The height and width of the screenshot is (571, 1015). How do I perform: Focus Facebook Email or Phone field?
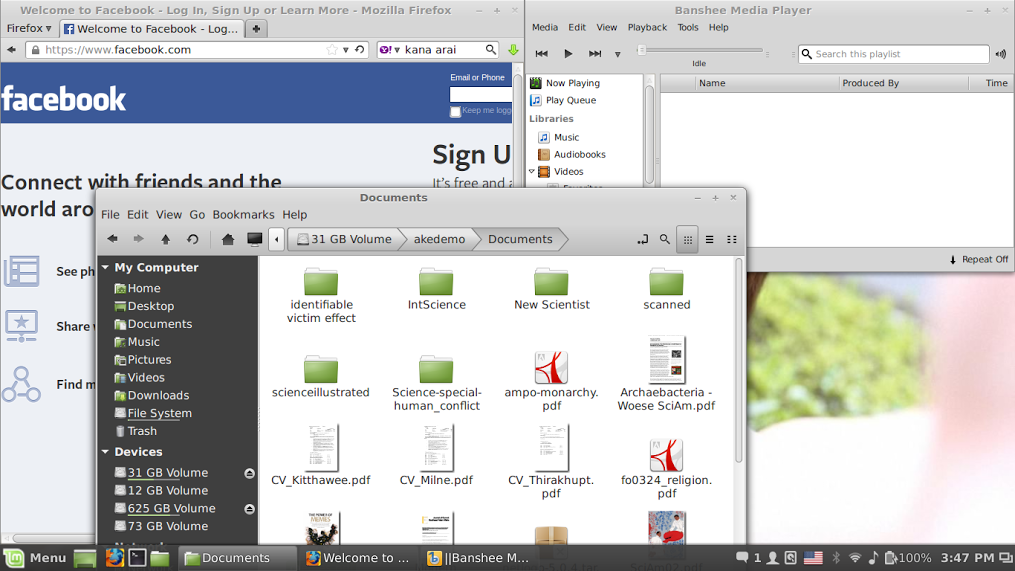481,95
